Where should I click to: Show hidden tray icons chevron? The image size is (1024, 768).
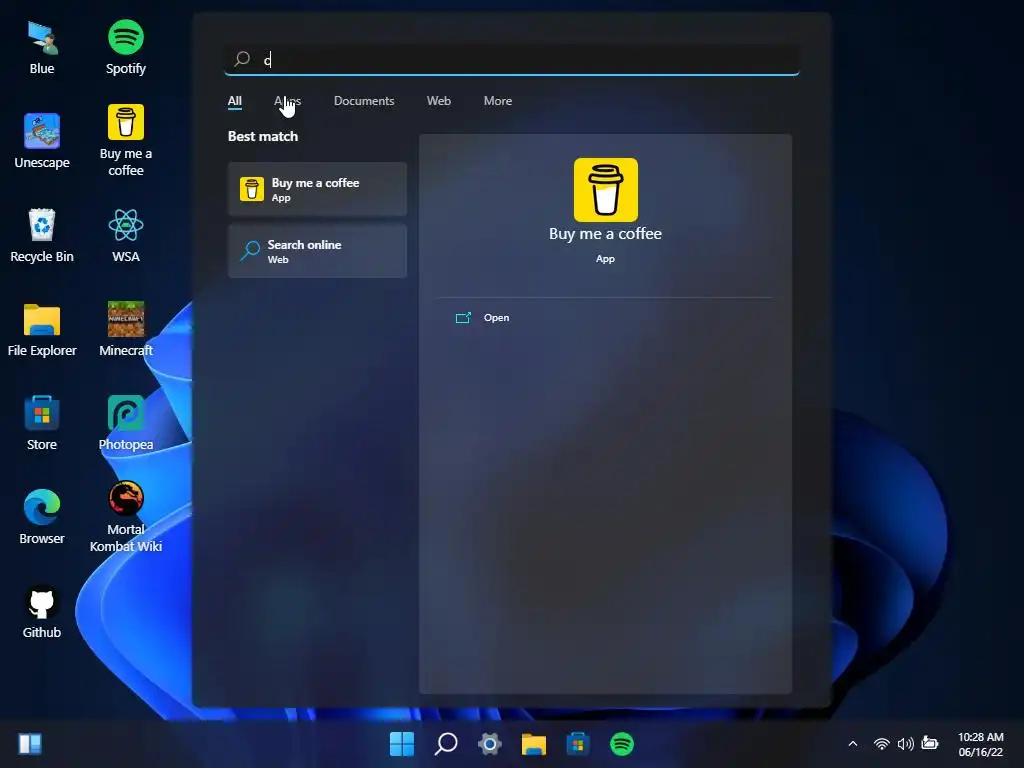pos(852,744)
